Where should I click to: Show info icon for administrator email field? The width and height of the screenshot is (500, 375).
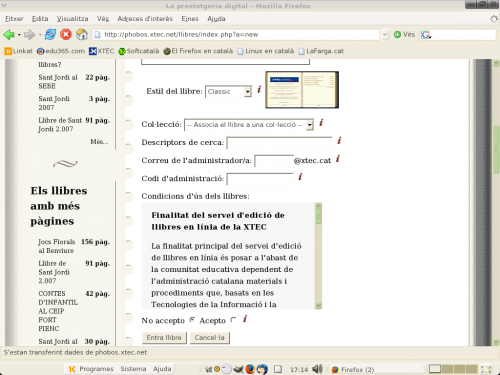338,159
